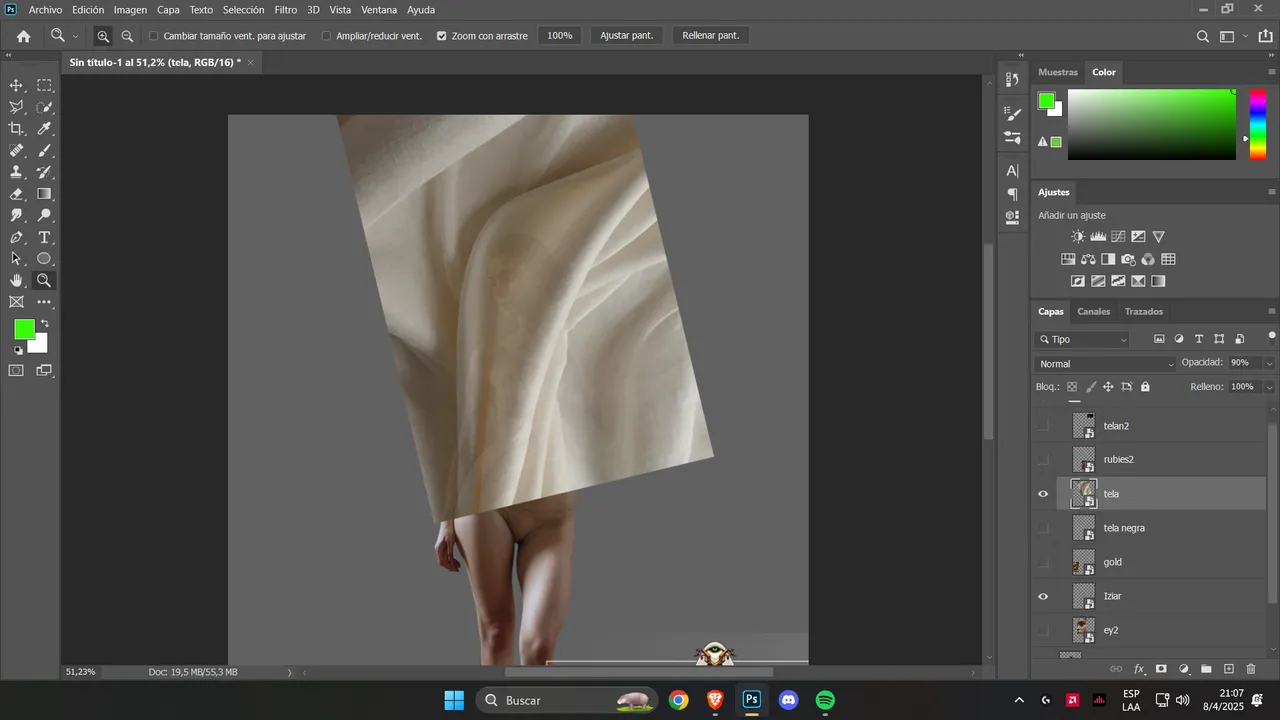
Task: Delete layer using trash icon
Action: pyautogui.click(x=1251, y=669)
